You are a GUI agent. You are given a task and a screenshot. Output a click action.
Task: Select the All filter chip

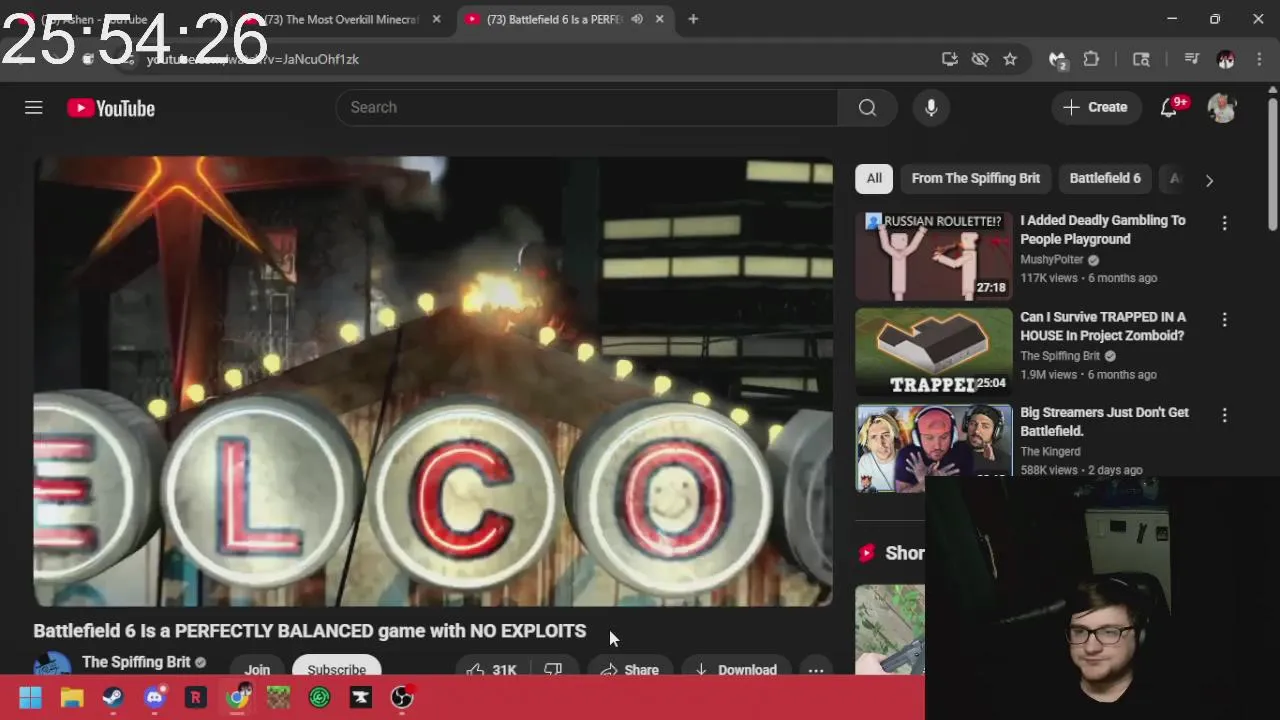[874, 178]
